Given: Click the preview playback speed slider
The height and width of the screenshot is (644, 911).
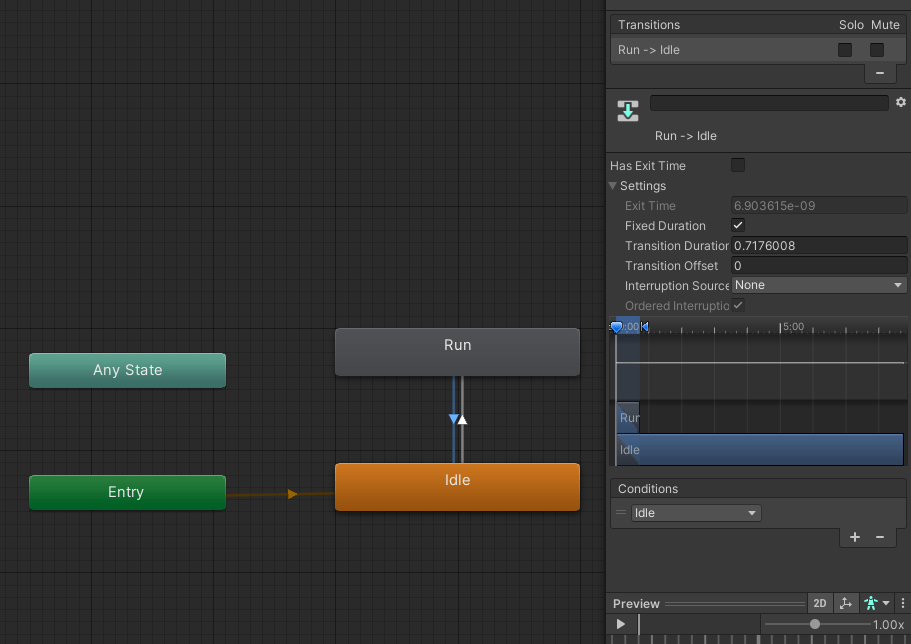Looking at the screenshot, I should (x=817, y=624).
